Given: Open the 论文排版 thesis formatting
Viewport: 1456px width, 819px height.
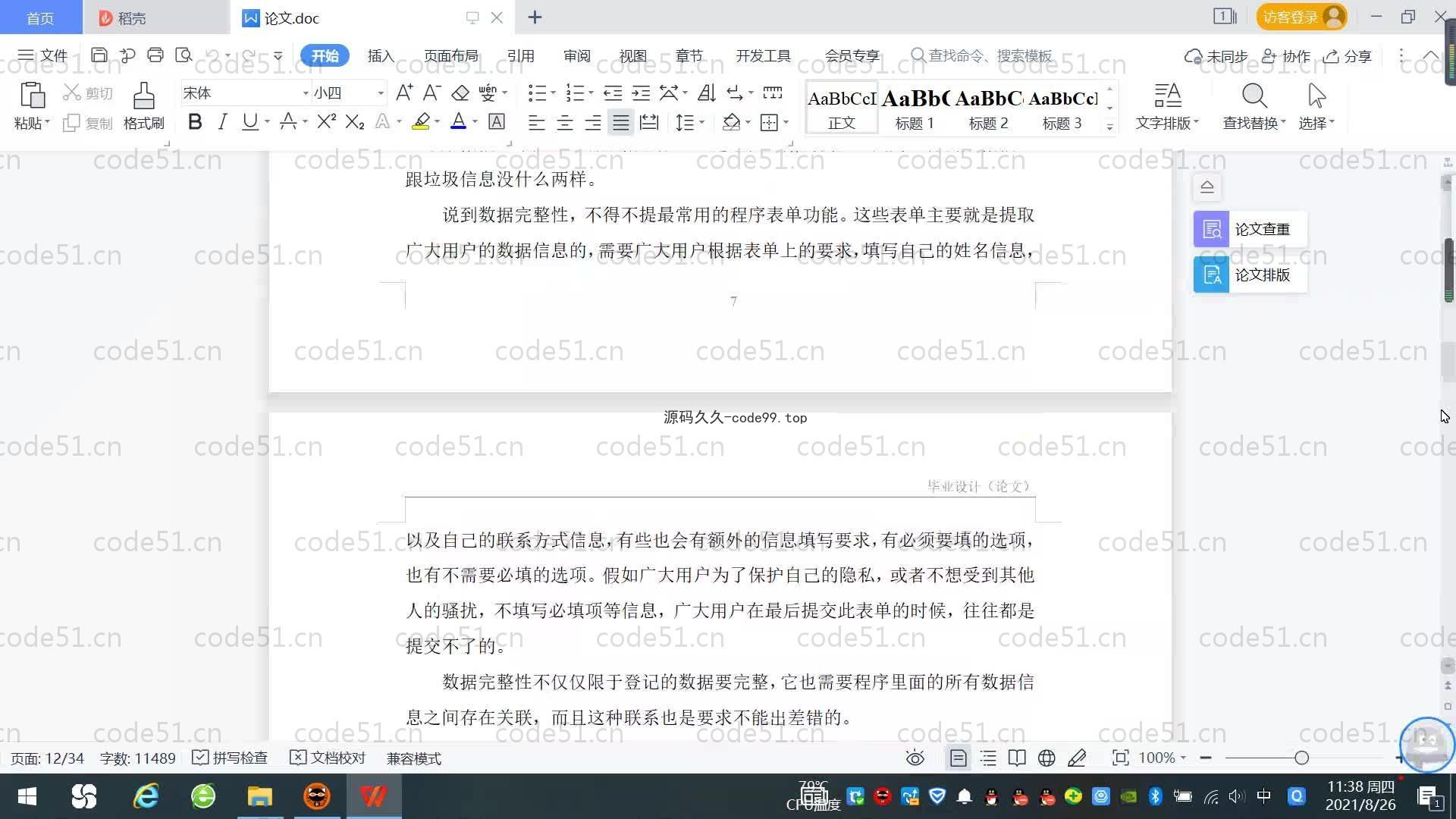Looking at the screenshot, I should point(1250,275).
